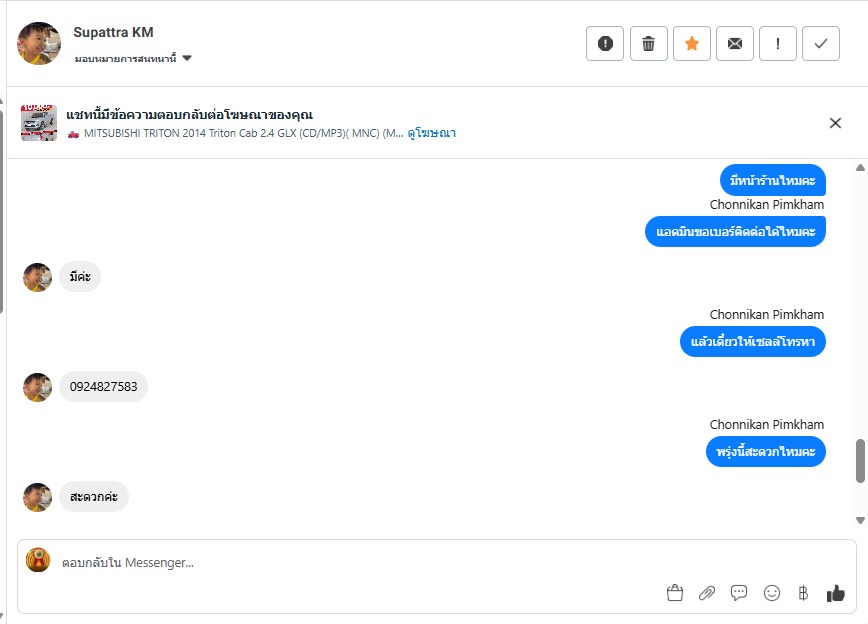Click the Mitsubishi Triton ad thumbnail
Screen dimensions: 868x624
click(x=39, y=123)
